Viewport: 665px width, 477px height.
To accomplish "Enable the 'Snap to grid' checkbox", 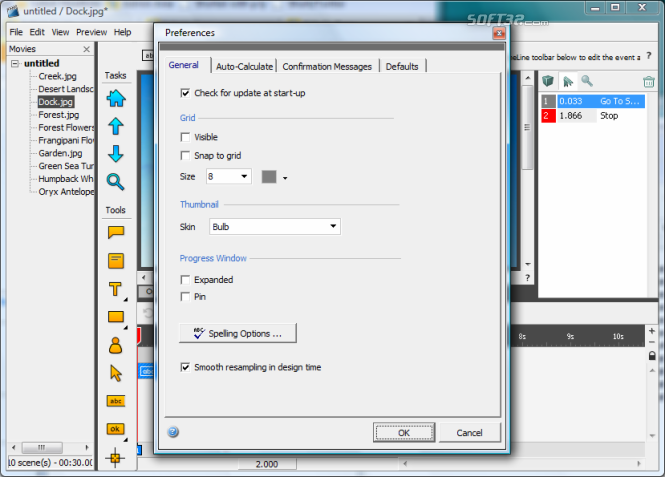I will point(185,156).
